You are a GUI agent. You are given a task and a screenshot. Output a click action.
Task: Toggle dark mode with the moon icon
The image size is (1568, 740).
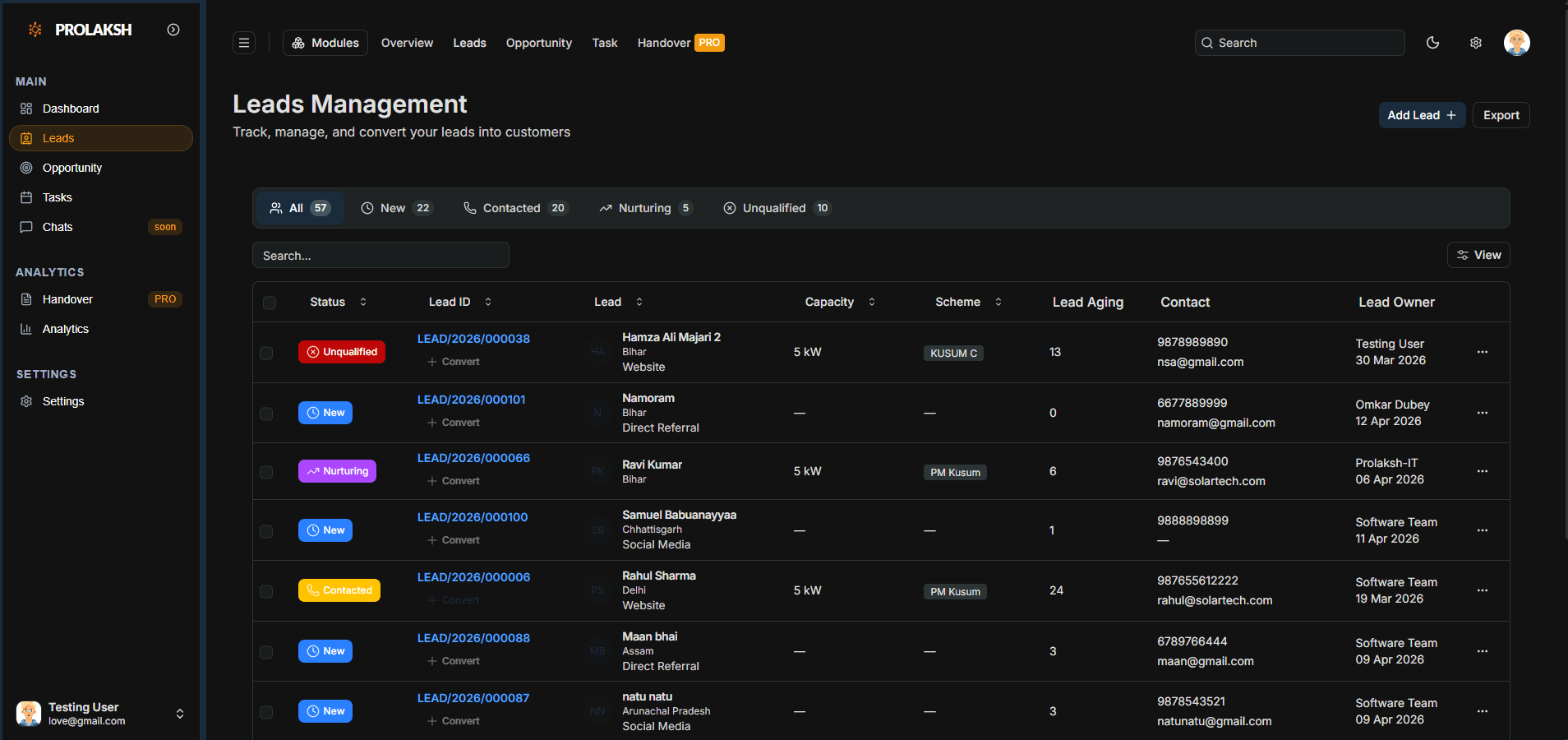1432,43
